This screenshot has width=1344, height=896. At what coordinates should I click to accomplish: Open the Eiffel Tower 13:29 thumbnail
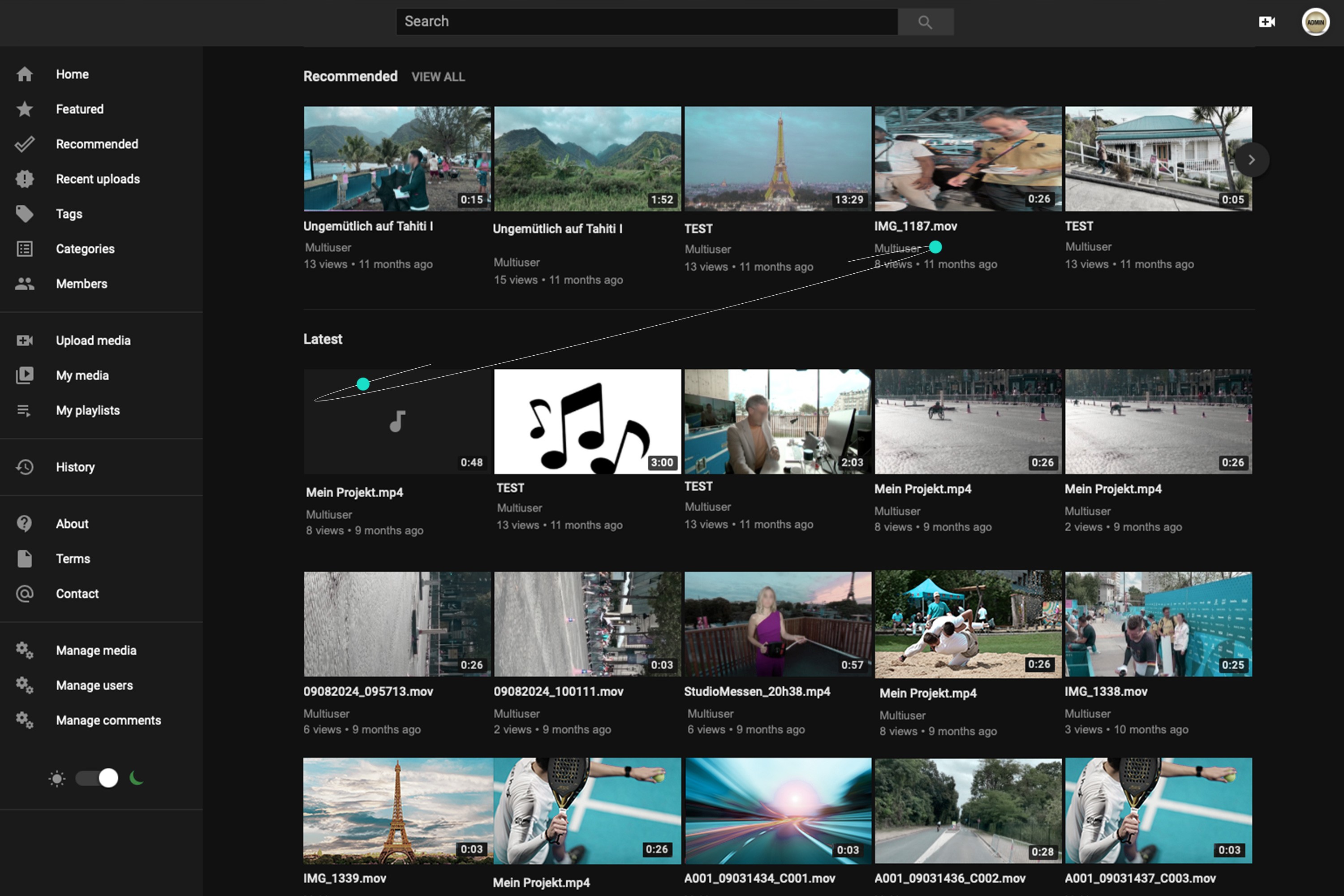click(x=777, y=158)
